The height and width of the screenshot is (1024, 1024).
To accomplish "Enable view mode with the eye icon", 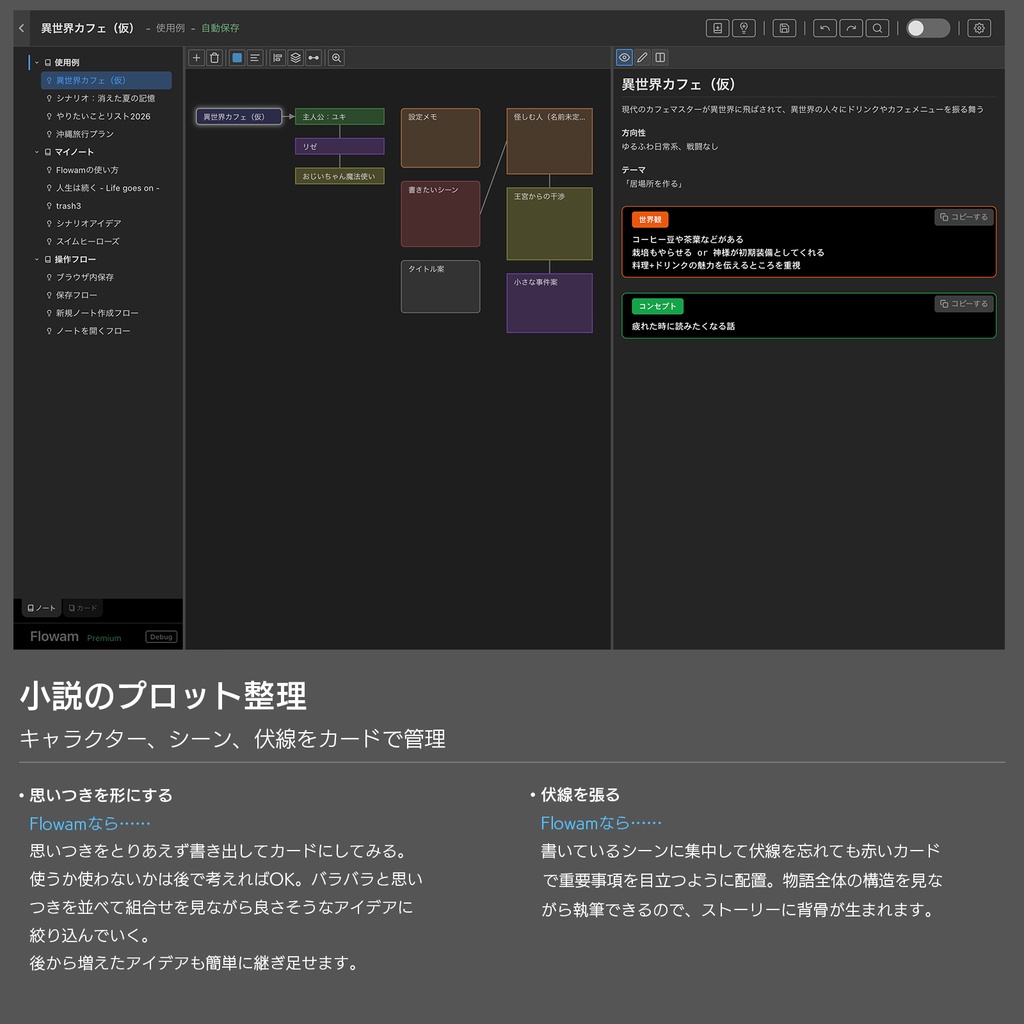I will pos(623,57).
